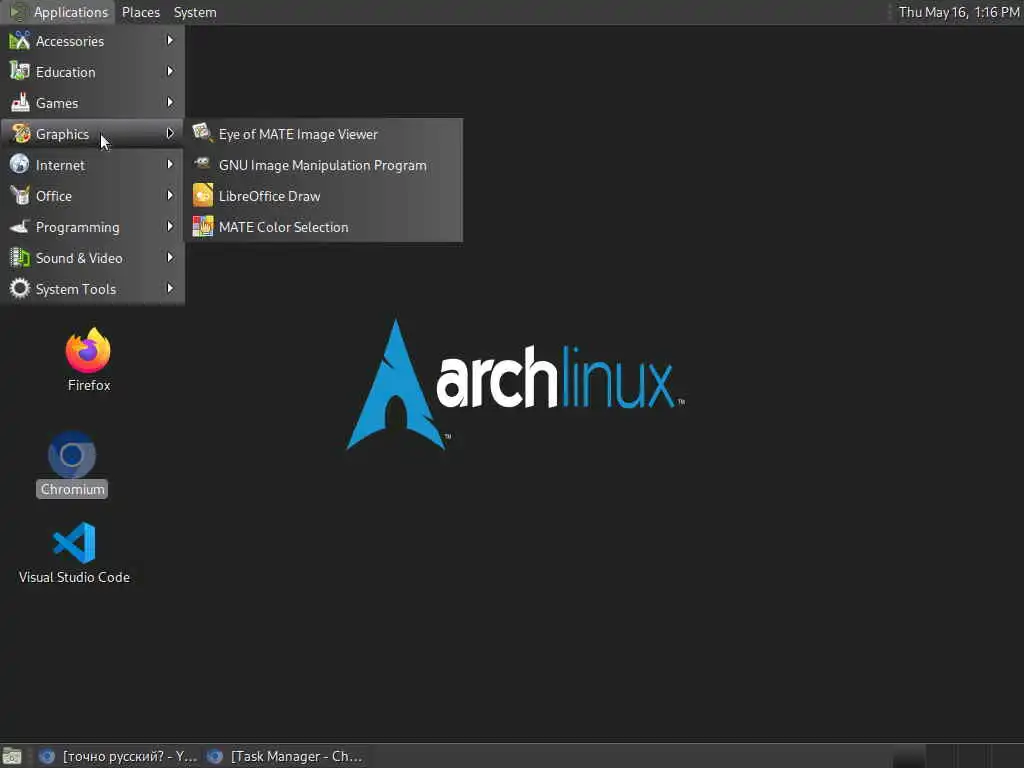Select the Chromium desktop icon
1024x768 pixels.
tap(72, 455)
